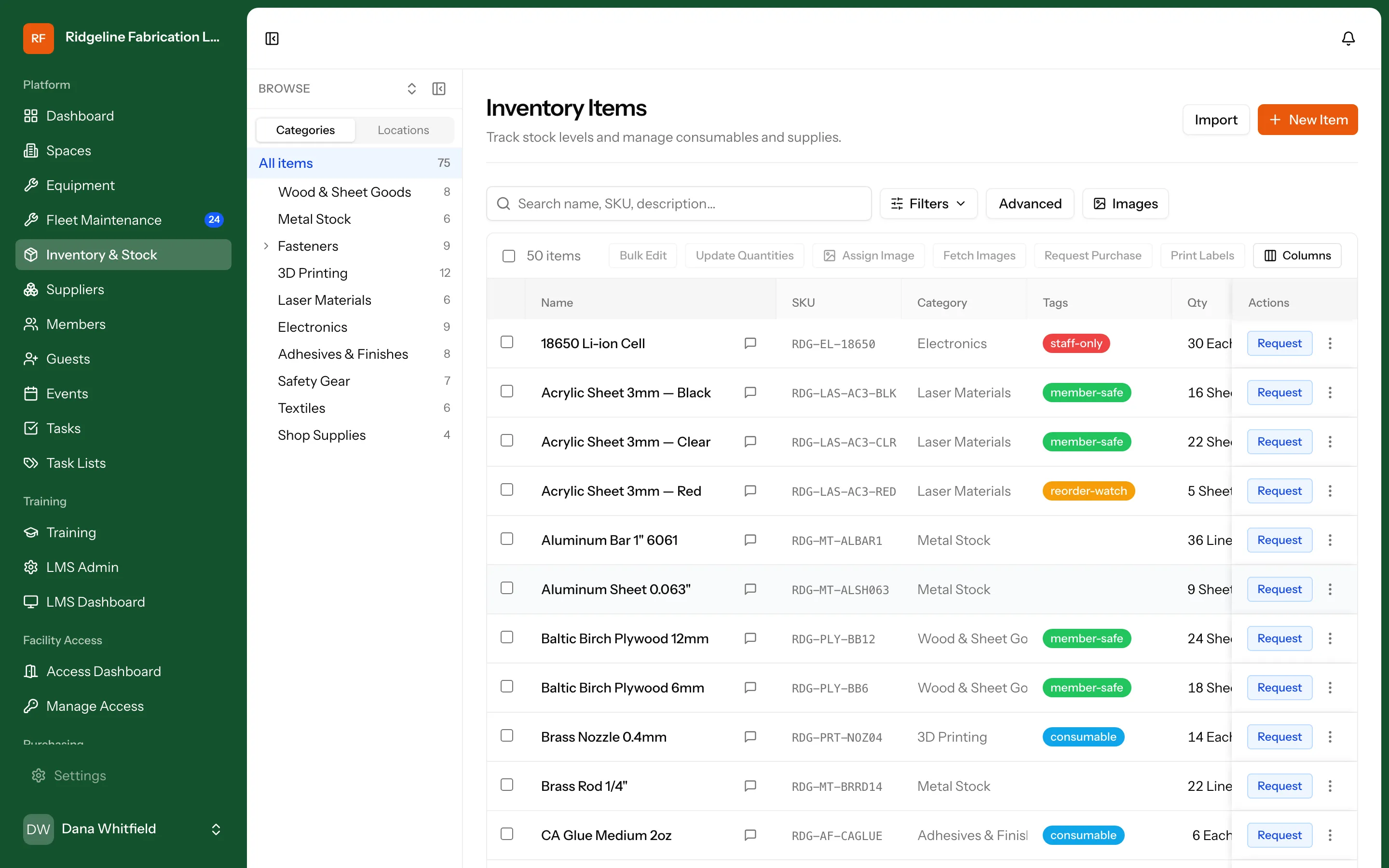This screenshot has width=1389, height=868.
Task: Check the CA Glue Medium 2oz row
Action: pyautogui.click(x=507, y=834)
